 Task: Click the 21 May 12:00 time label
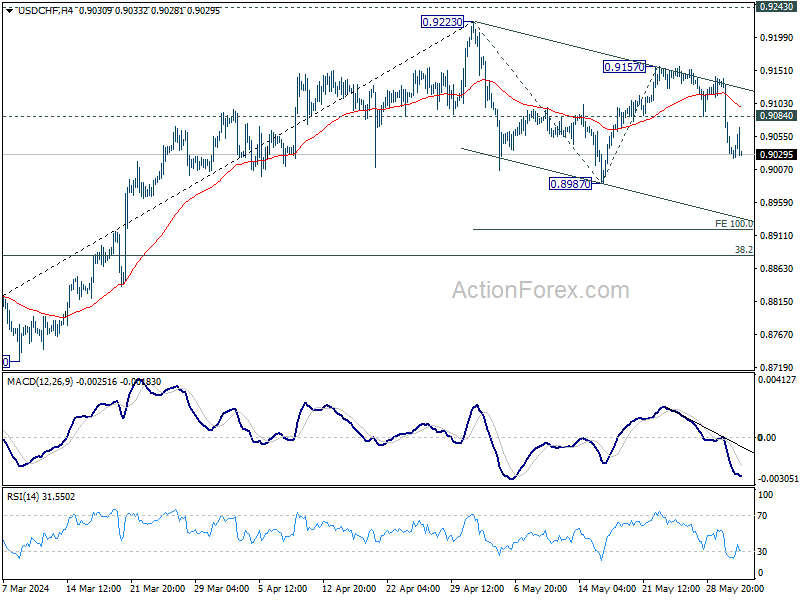[669, 588]
